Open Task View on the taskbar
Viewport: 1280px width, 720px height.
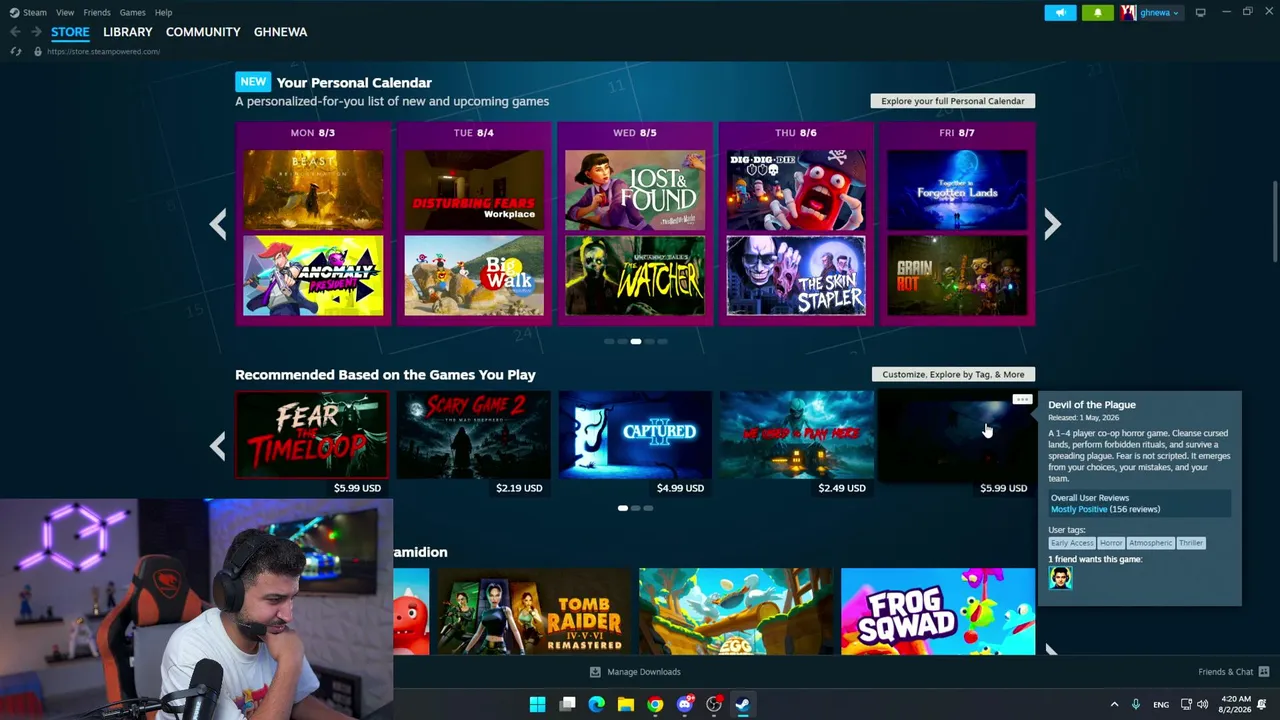tap(567, 704)
